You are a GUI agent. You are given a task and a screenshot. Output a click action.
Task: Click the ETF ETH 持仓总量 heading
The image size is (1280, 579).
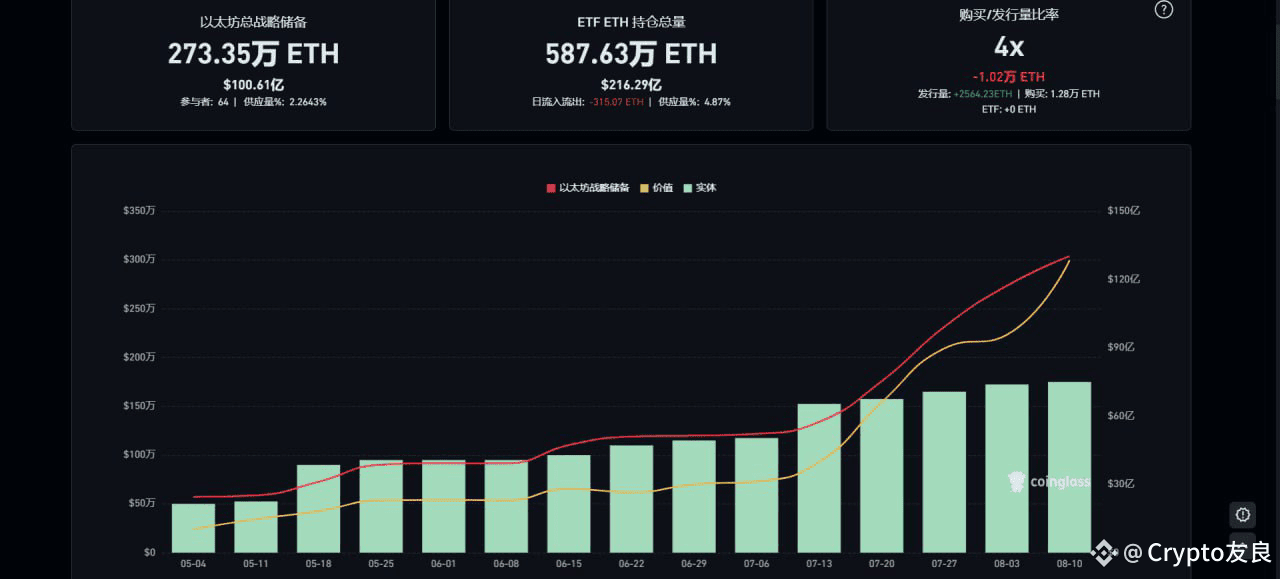pos(630,21)
